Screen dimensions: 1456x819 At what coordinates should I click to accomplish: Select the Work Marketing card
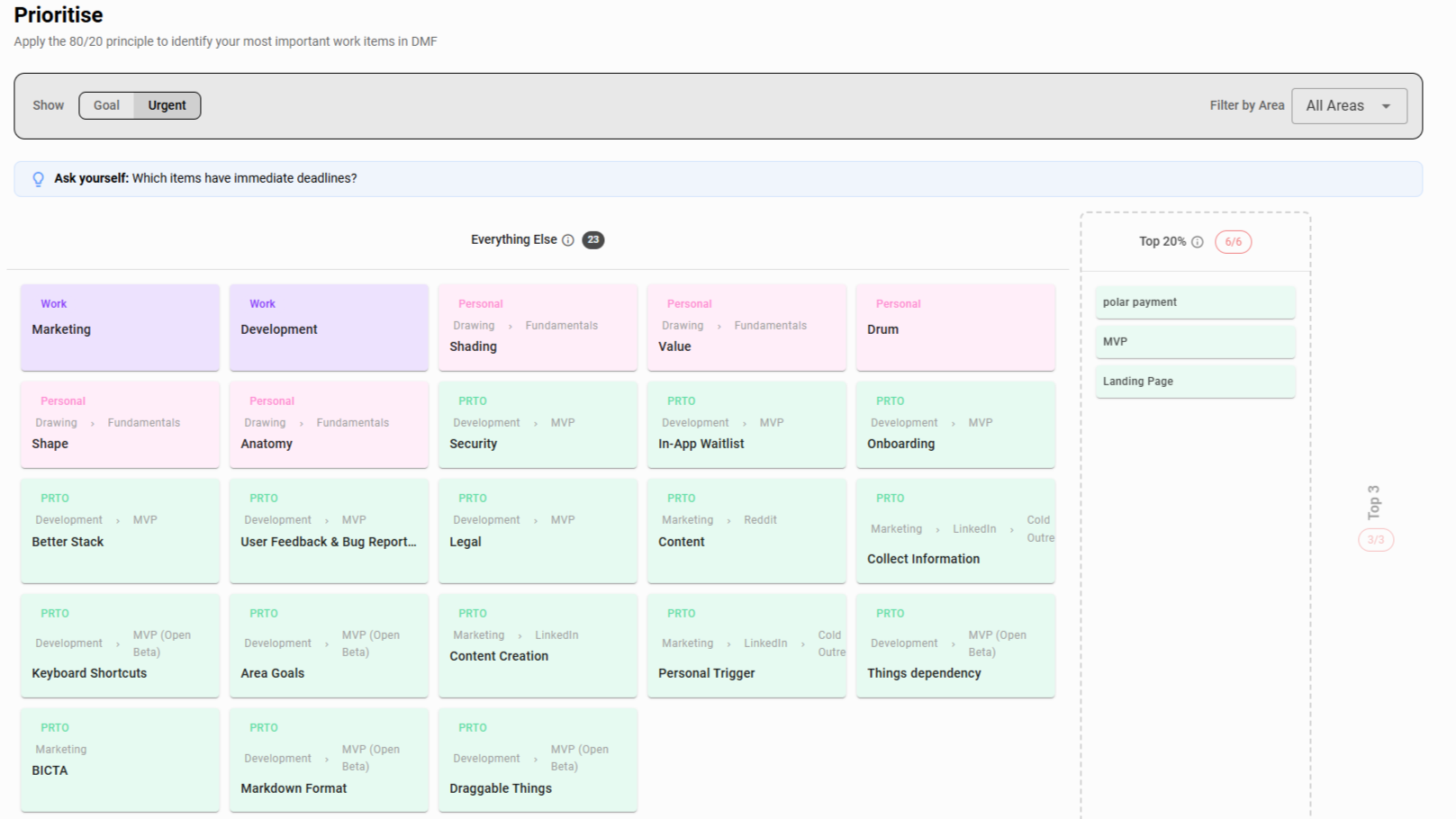[x=120, y=328]
